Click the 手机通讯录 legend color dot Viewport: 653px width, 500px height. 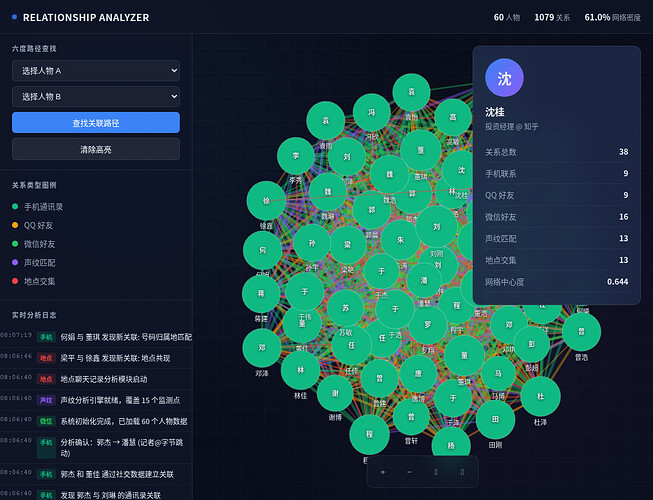click(15, 206)
